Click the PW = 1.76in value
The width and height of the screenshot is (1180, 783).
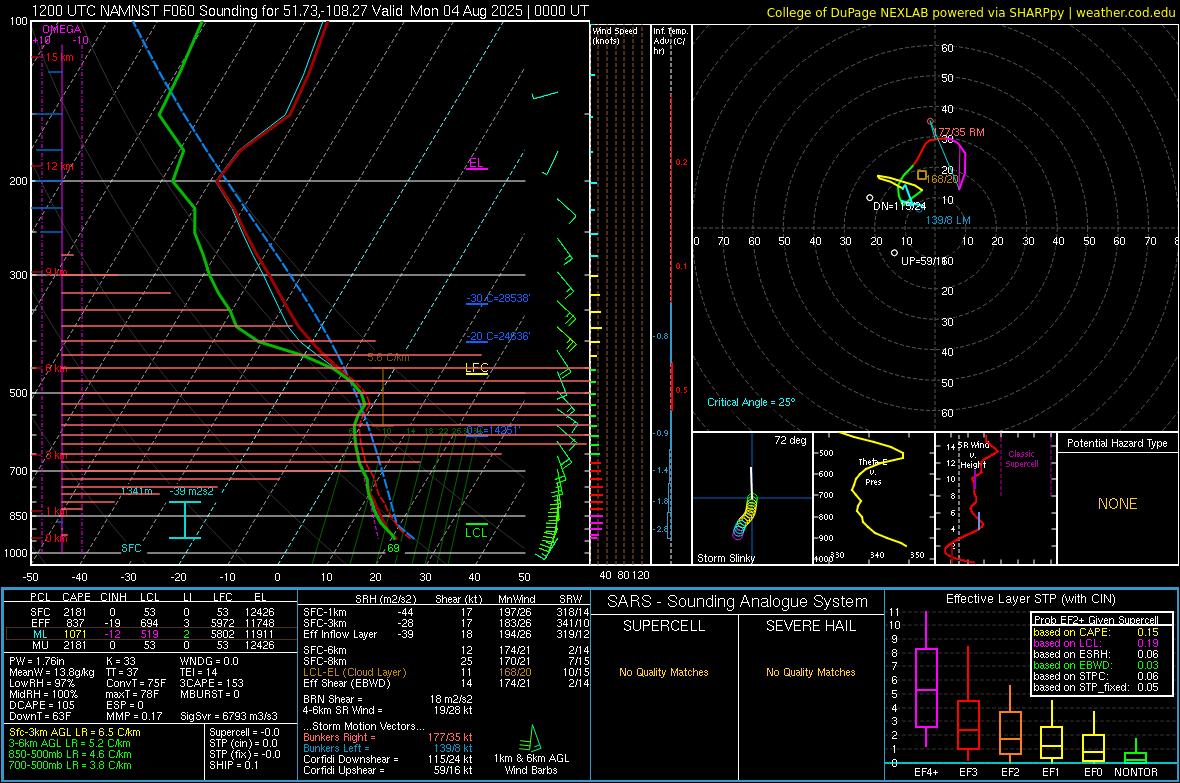(x=40, y=660)
